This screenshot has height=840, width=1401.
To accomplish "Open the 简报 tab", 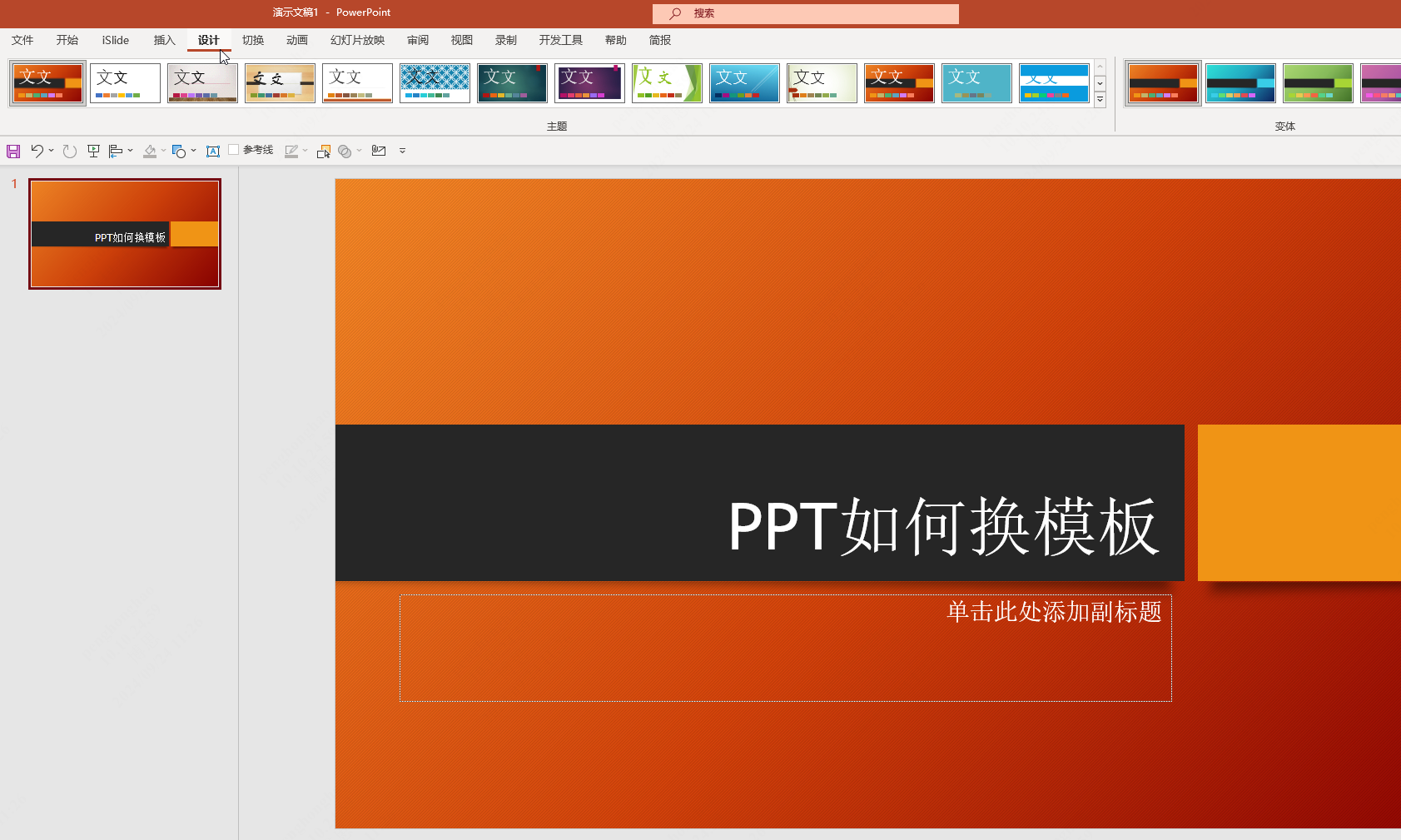I will click(x=660, y=40).
